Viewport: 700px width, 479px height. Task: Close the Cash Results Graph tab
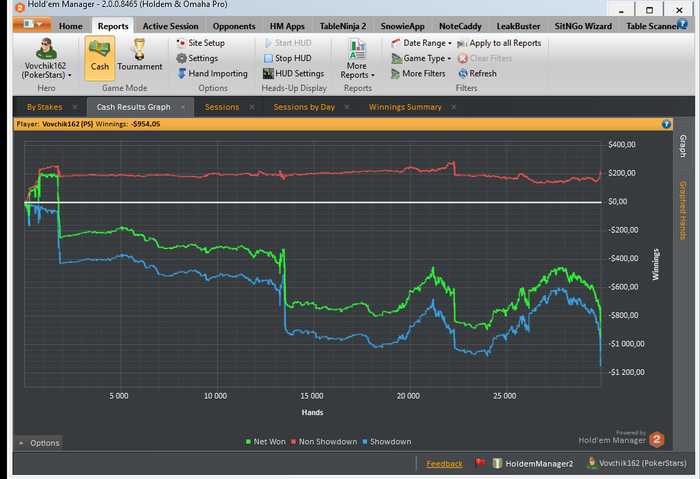point(183,107)
